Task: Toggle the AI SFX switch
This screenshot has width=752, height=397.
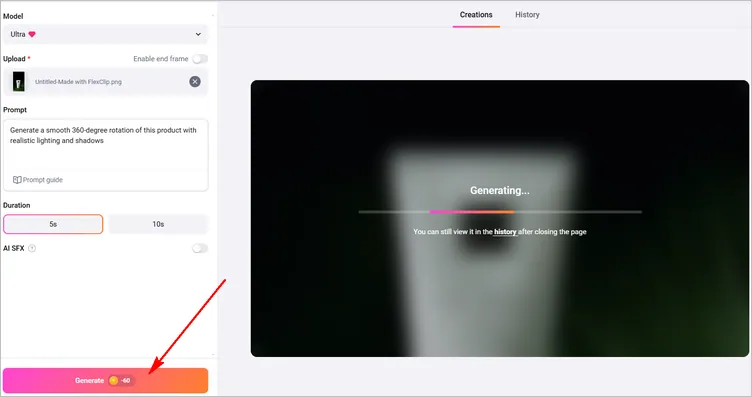Action: 200,248
